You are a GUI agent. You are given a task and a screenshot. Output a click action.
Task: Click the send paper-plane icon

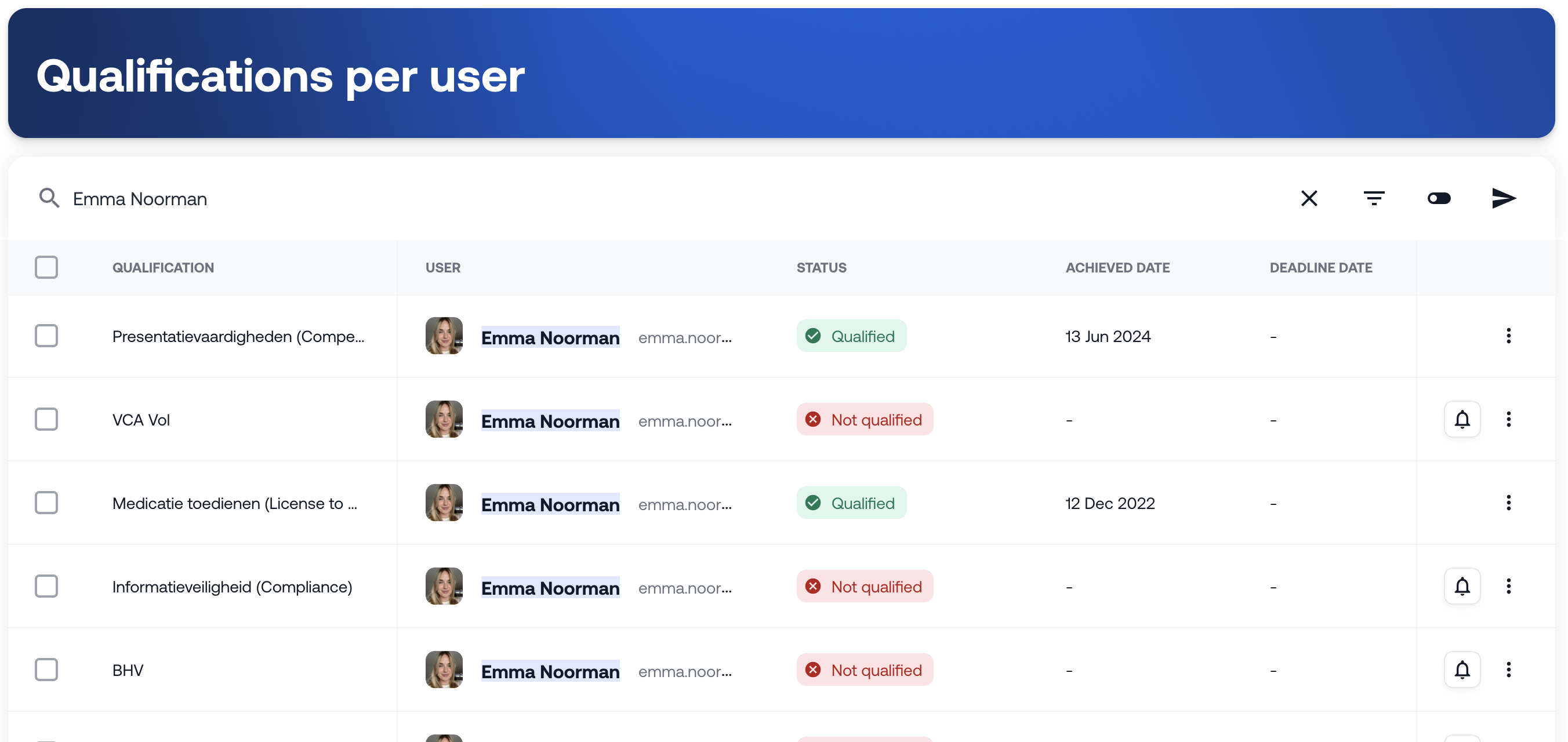(x=1504, y=198)
